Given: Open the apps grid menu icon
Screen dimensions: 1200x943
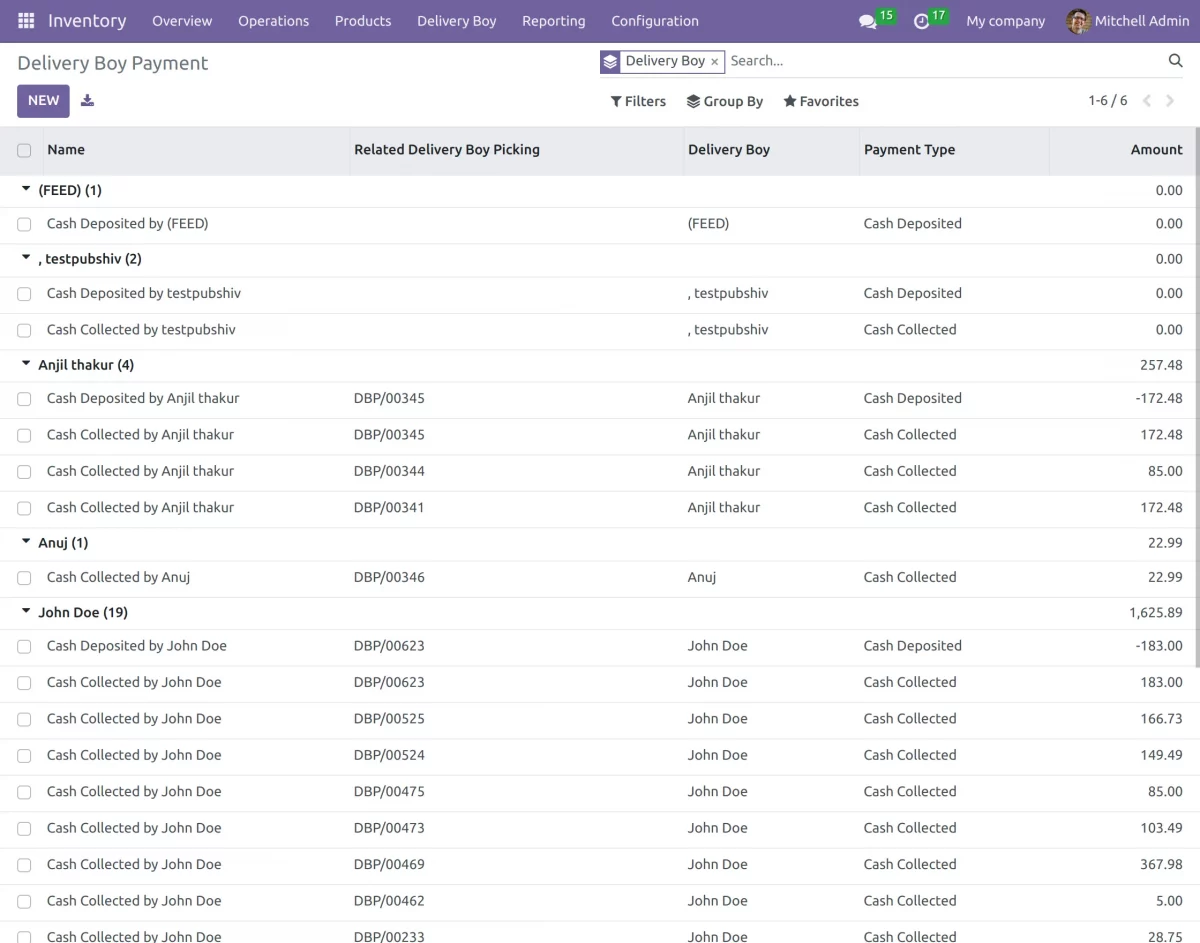Looking at the screenshot, I should coord(26,21).
